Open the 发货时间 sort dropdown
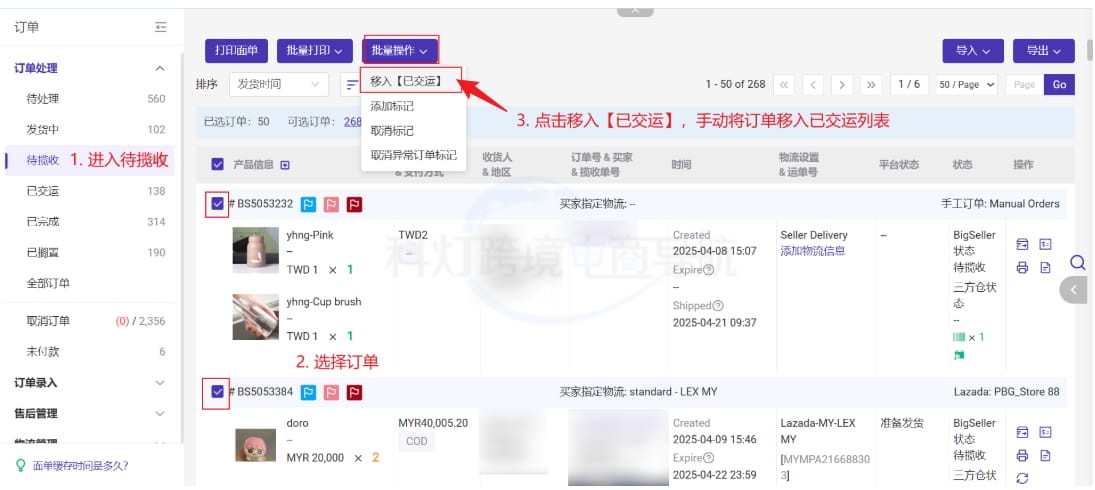The height and width of the screenshot is (490, 1095). [x=278, y=84]
